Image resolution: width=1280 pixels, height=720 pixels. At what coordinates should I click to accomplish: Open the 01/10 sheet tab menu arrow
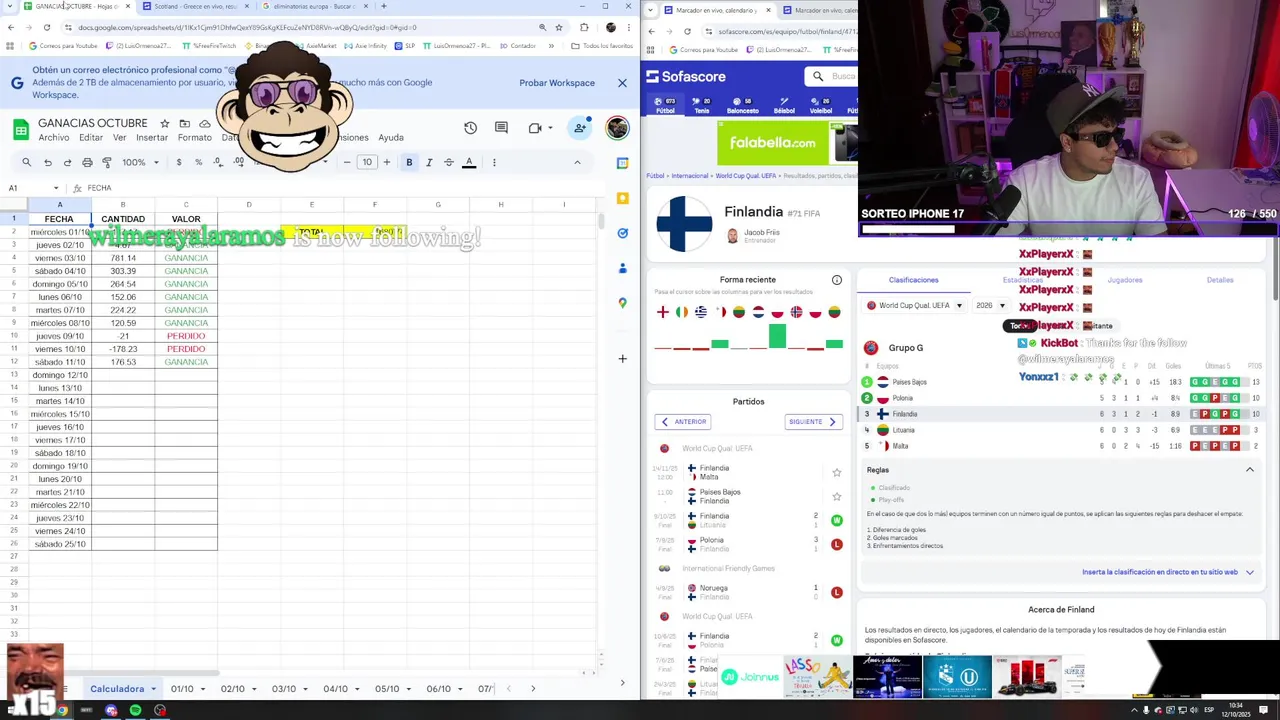click(x=203, y=689)
